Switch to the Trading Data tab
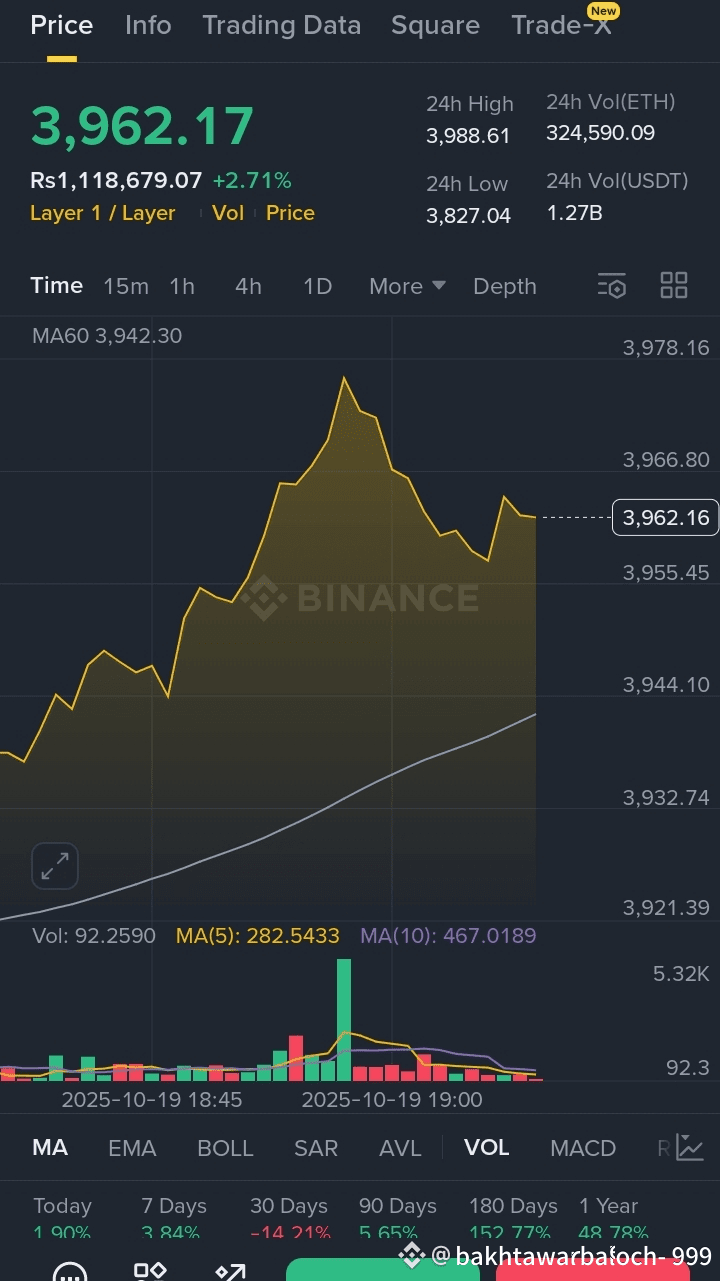The width and height of the screenshot is (720, 1281). 282,25
